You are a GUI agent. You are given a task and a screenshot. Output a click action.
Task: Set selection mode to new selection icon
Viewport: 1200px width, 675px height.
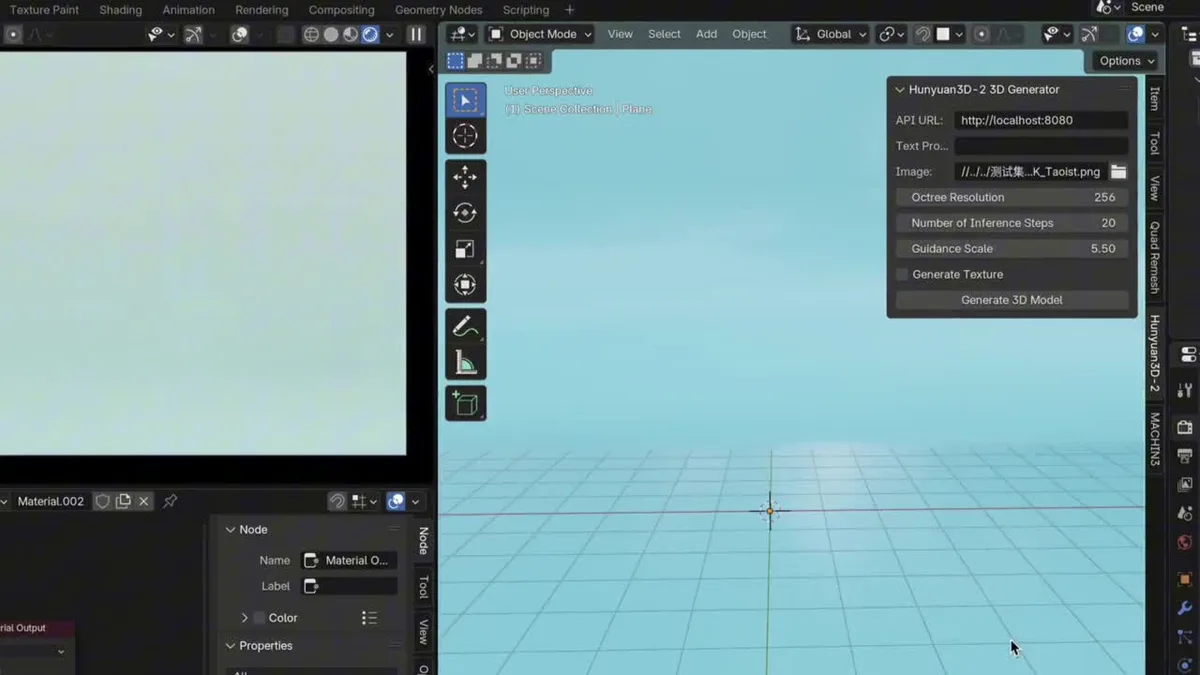pos(455,61)
